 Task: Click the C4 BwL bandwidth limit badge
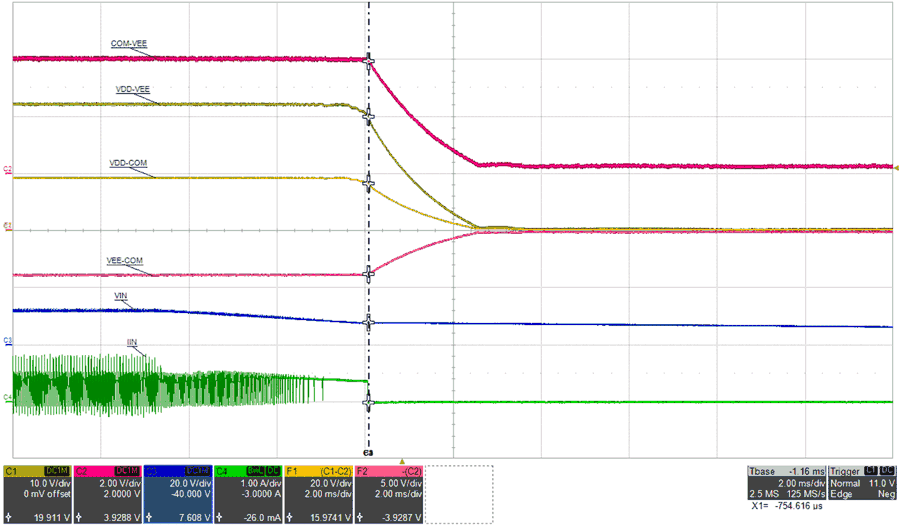(255, 471)
